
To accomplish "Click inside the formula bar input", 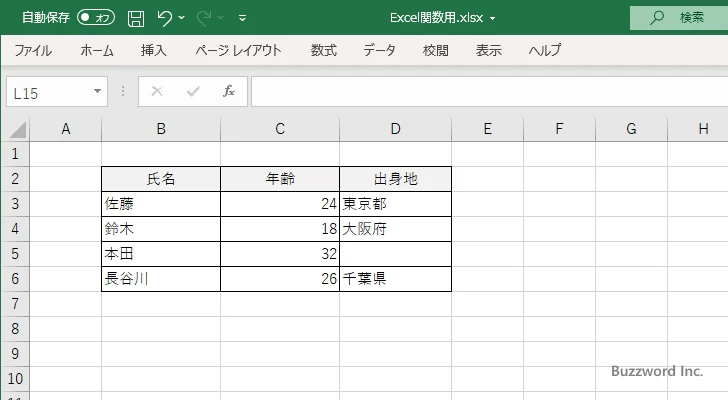I will pyautogui.click(x=490, y=91).
